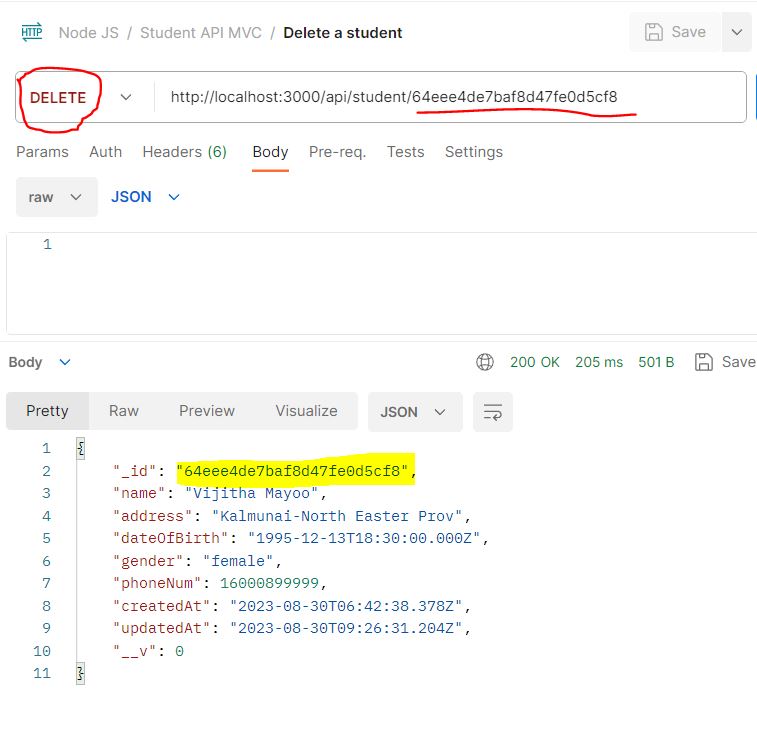Click the 200 OK status label
This screenshot has height=748, width=757.
pos(534,362)
